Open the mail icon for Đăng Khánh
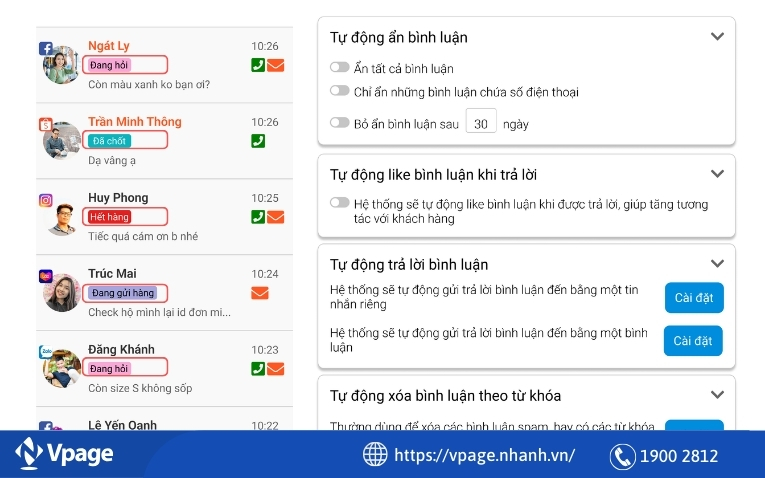This screenshot has height=478, width=765. 276,369
